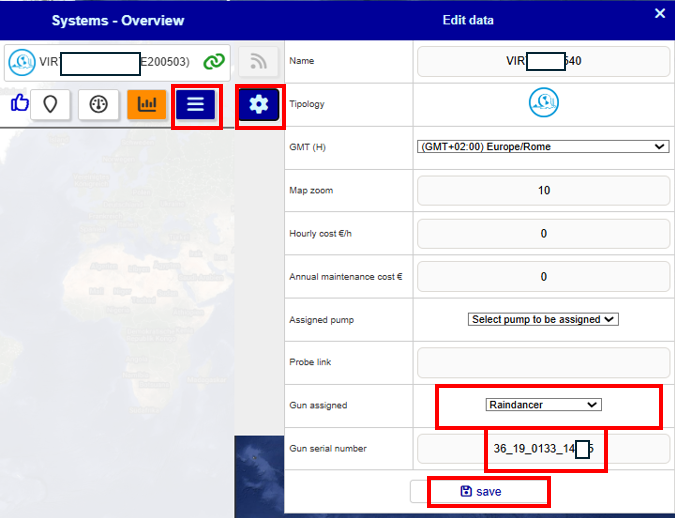The image size is (675, 518).
Task: Click the Hourly cost input field
Action: (544, 233)
